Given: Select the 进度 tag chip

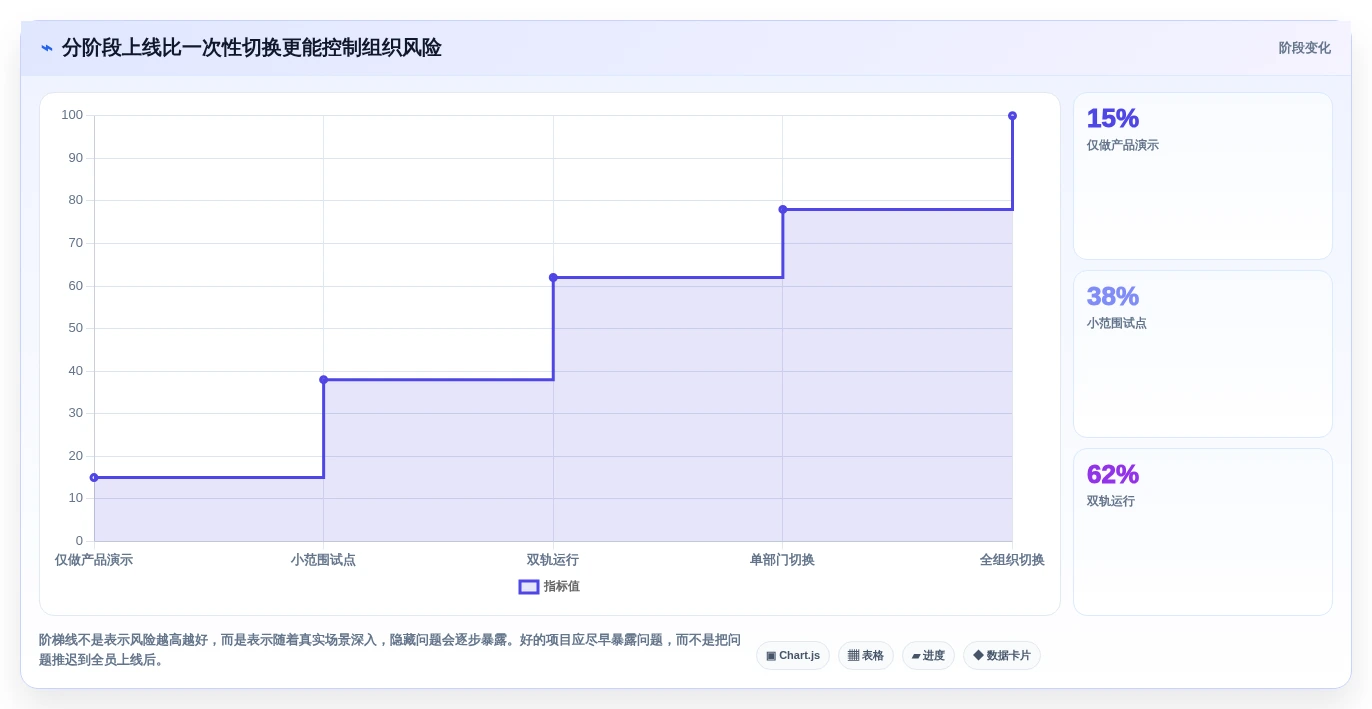Looking at the screenshot, I should point(928,656).
